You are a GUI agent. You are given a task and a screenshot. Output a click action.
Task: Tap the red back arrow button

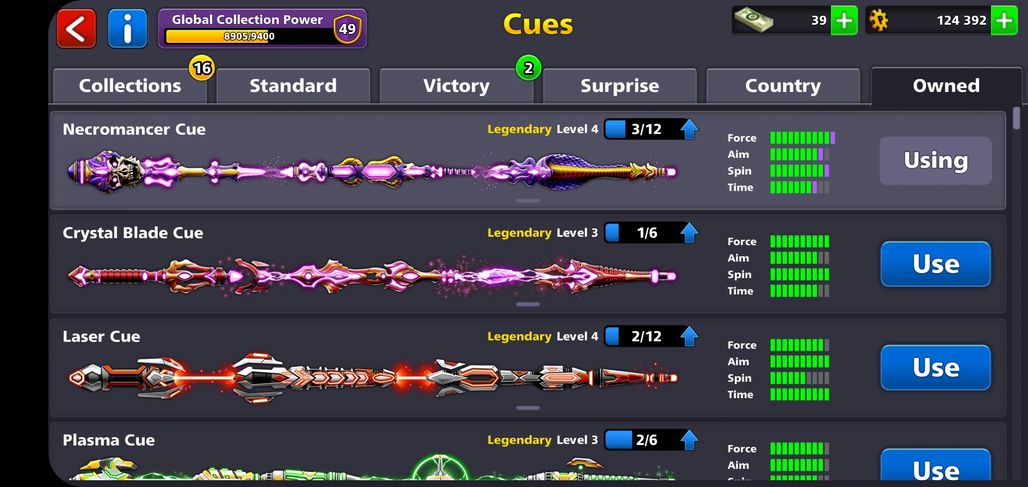pos(76,28)
